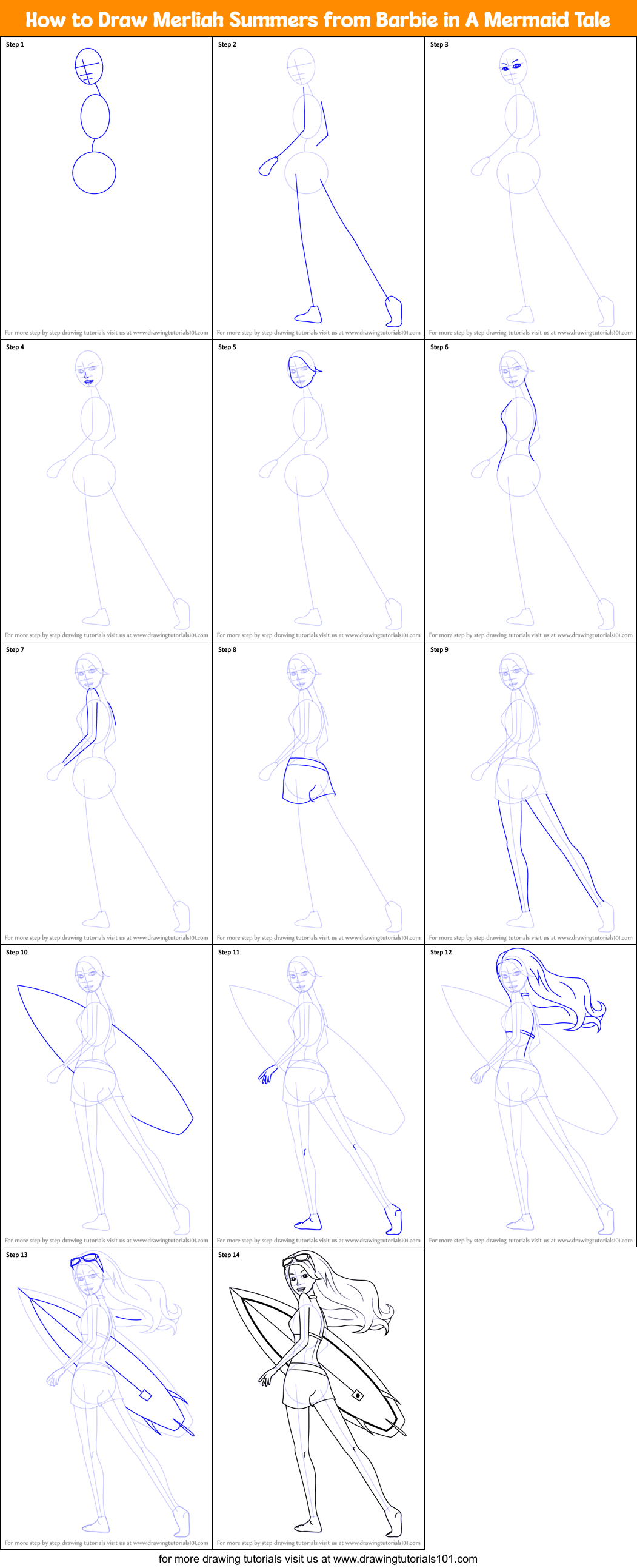The width and height of the screenshot is (637, 1568).
Task: Click the 'Step 1' label text
Action: tap(15, 44)
